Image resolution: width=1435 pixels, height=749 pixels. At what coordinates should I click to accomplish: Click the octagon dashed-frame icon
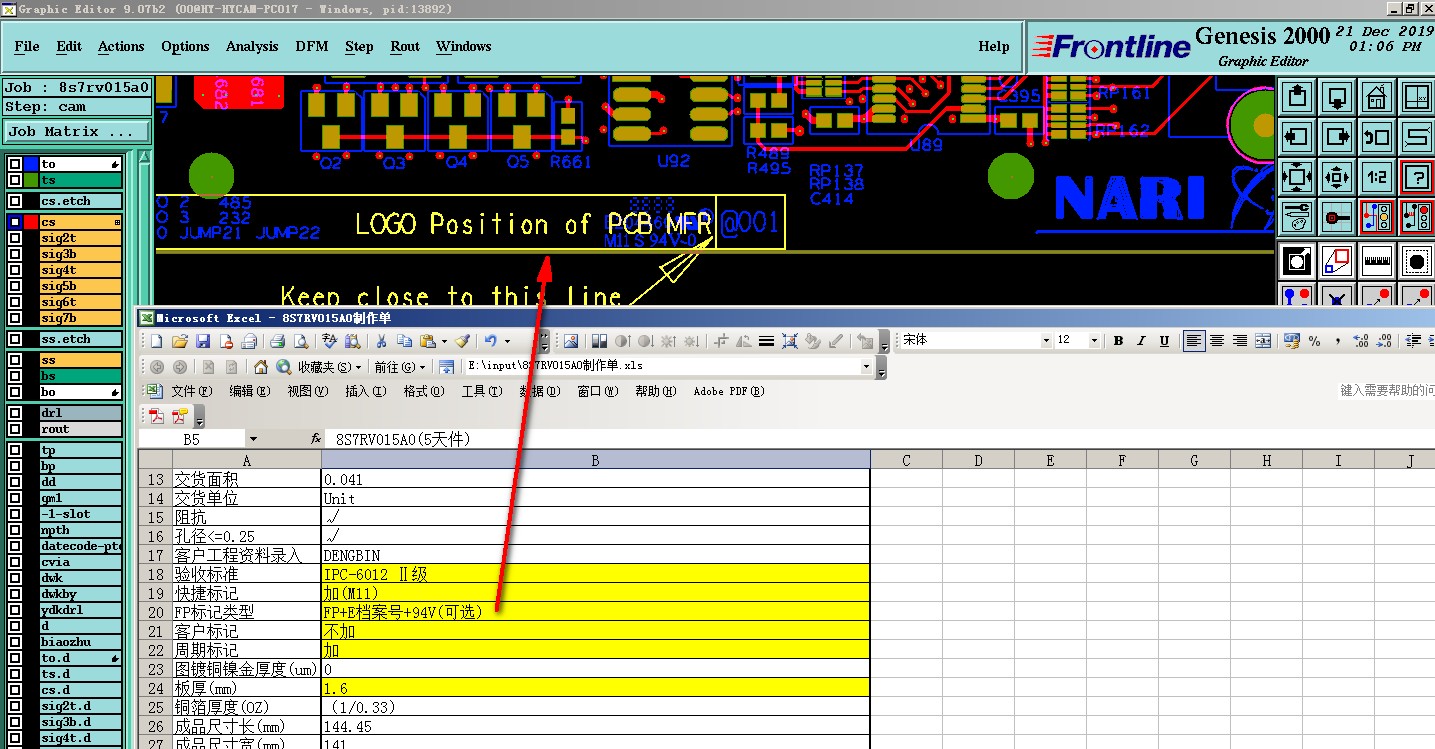pyautogui.click(x=1416, y=261)
